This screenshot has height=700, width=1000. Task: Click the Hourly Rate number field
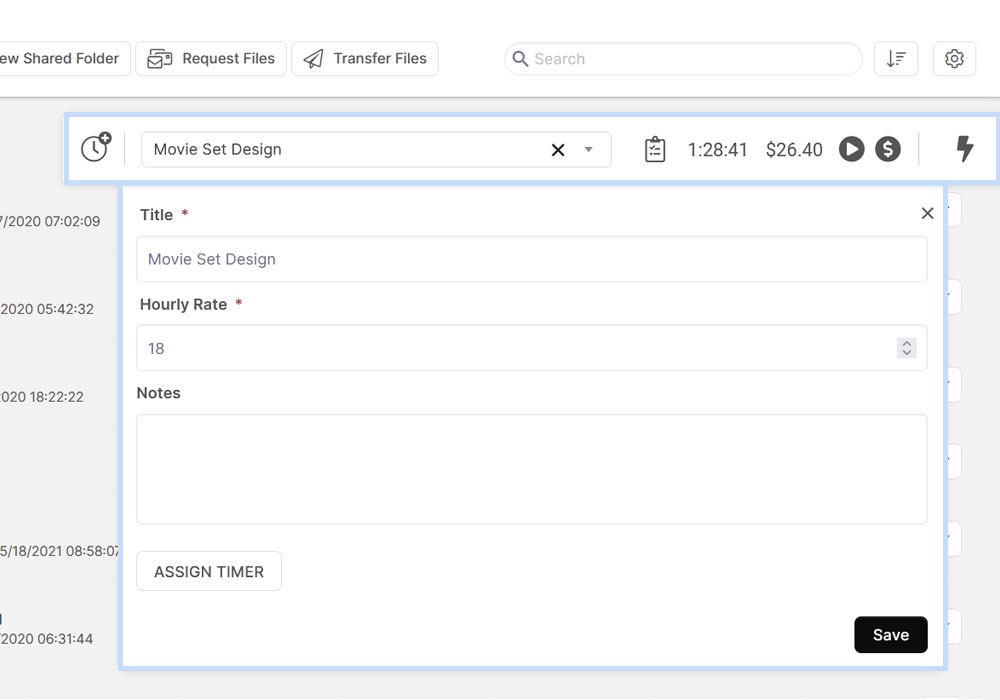tap(515, 348)
